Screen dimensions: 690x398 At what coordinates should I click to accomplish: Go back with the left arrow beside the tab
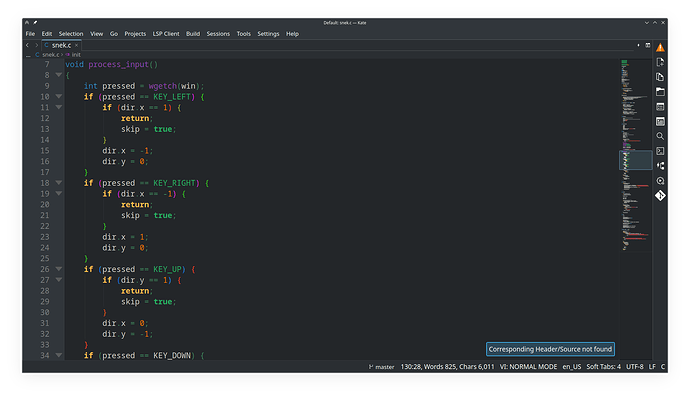pos(27,45)
